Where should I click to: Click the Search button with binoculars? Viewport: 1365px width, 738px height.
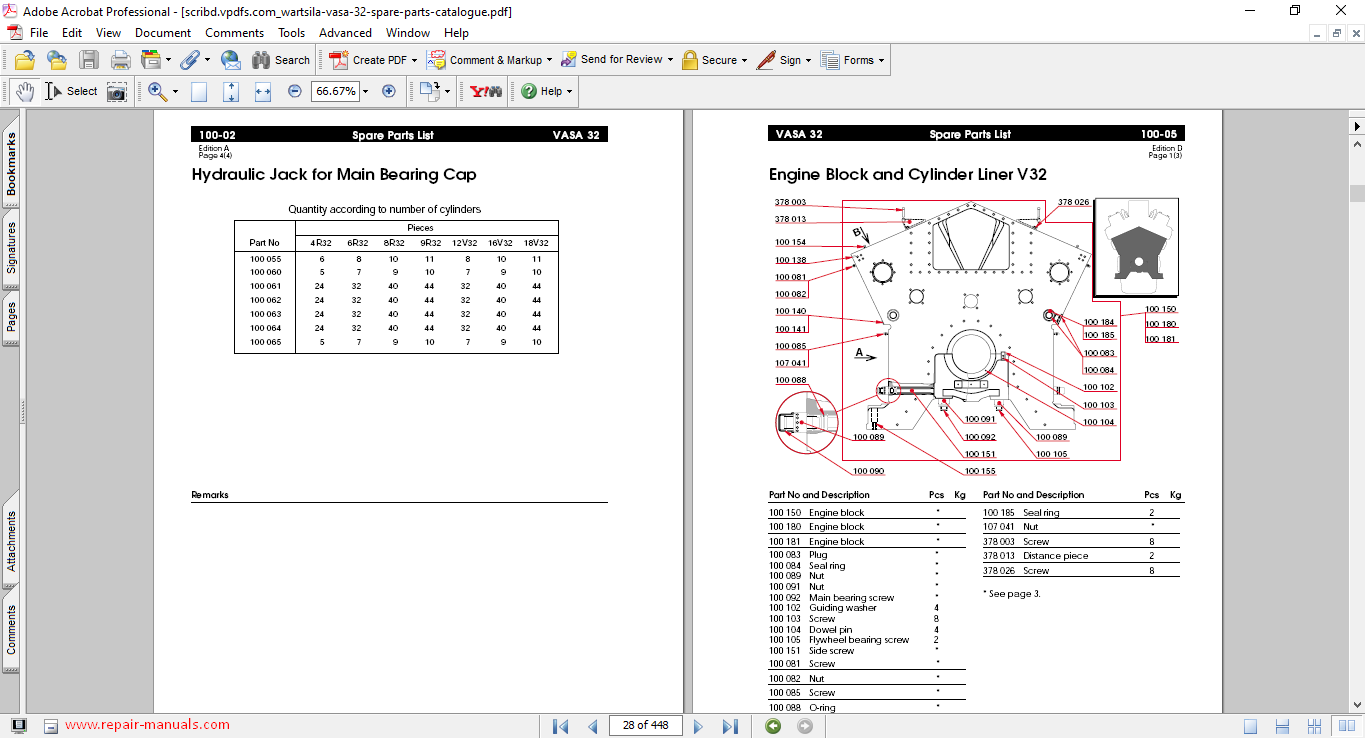pos(281,60)
